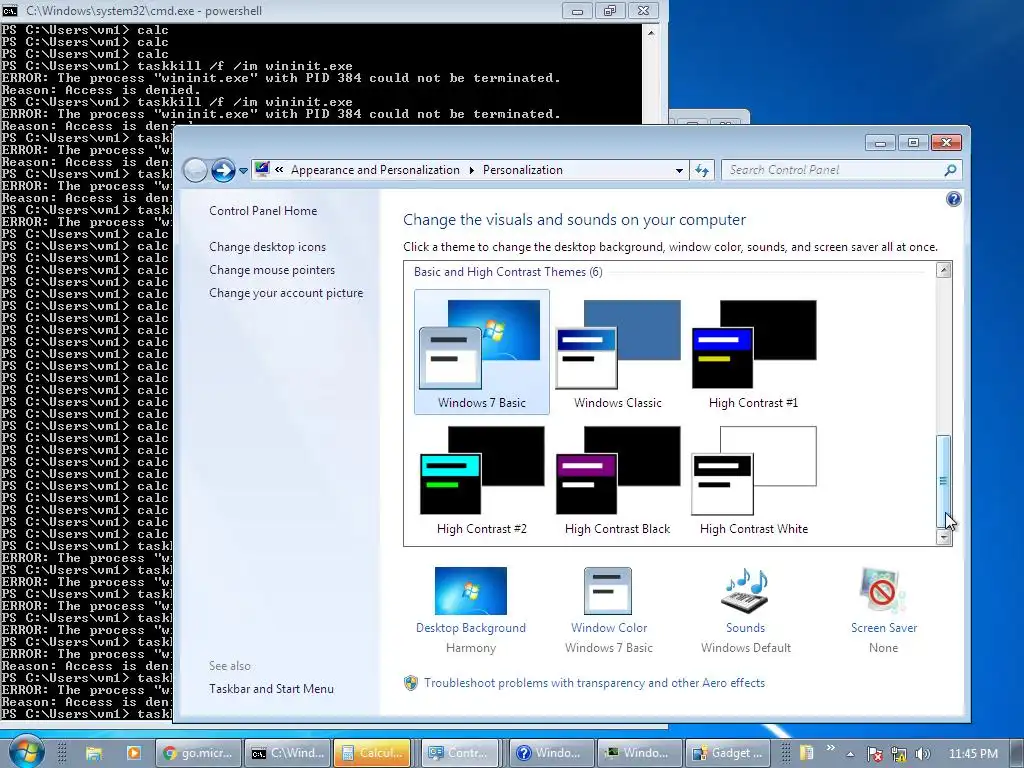The height and width of the screenshot is (768, 1024).
Task: Open recent pages dropdown next to Forward
Action: [x=243, y=171]
